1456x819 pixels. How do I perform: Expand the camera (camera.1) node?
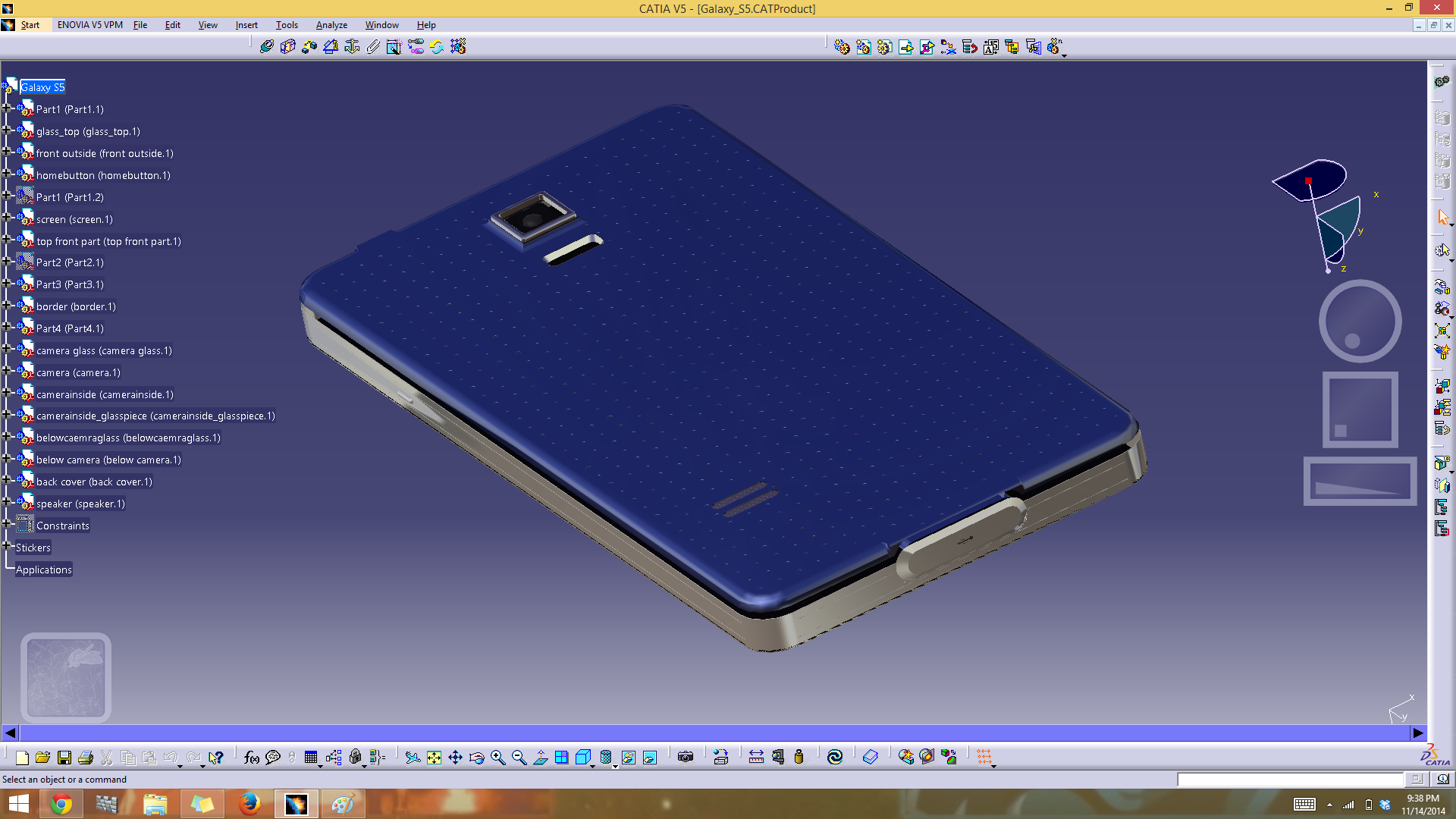(6, 371)
